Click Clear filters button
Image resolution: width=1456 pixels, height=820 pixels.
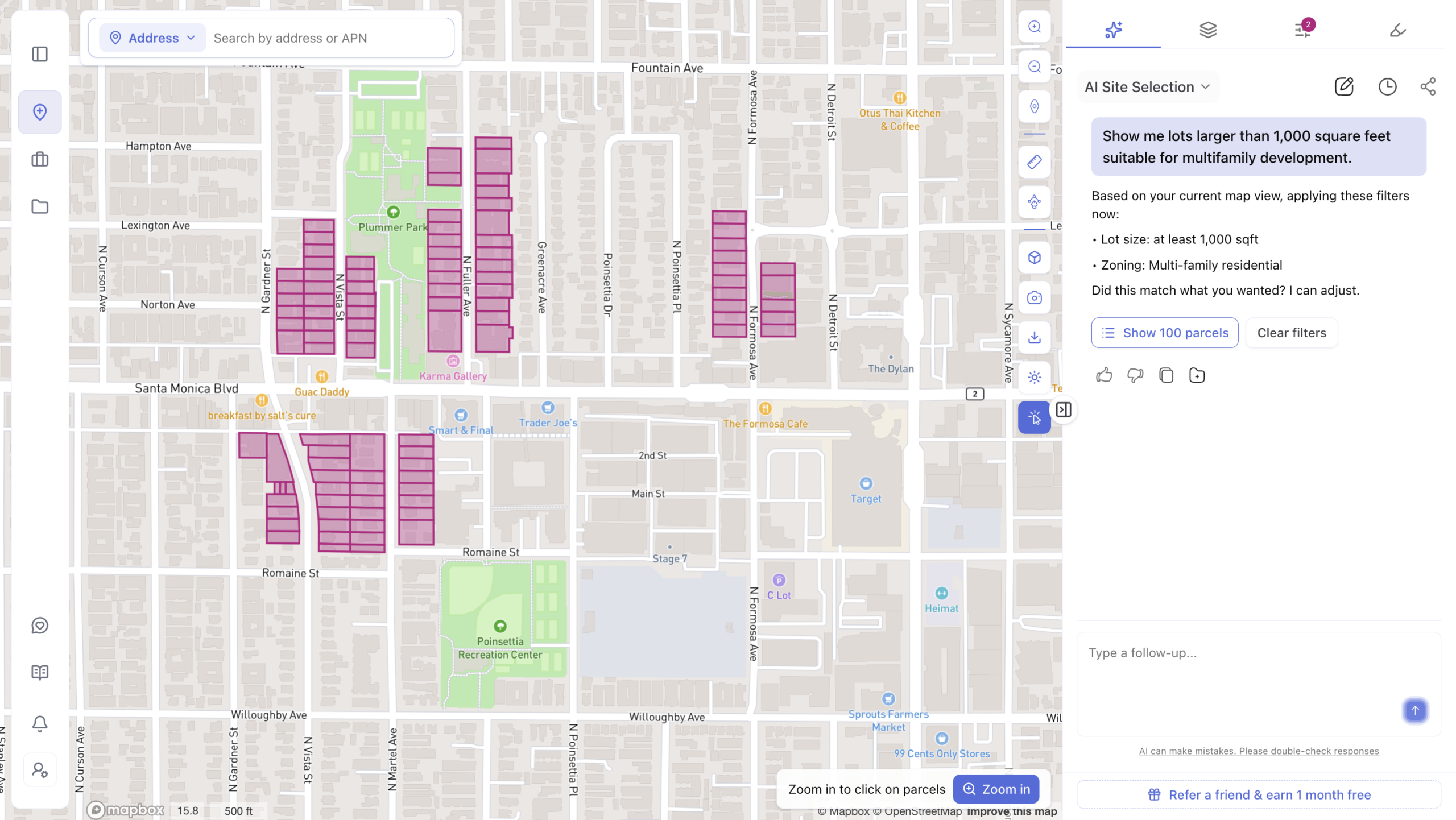click(1291, 333)
